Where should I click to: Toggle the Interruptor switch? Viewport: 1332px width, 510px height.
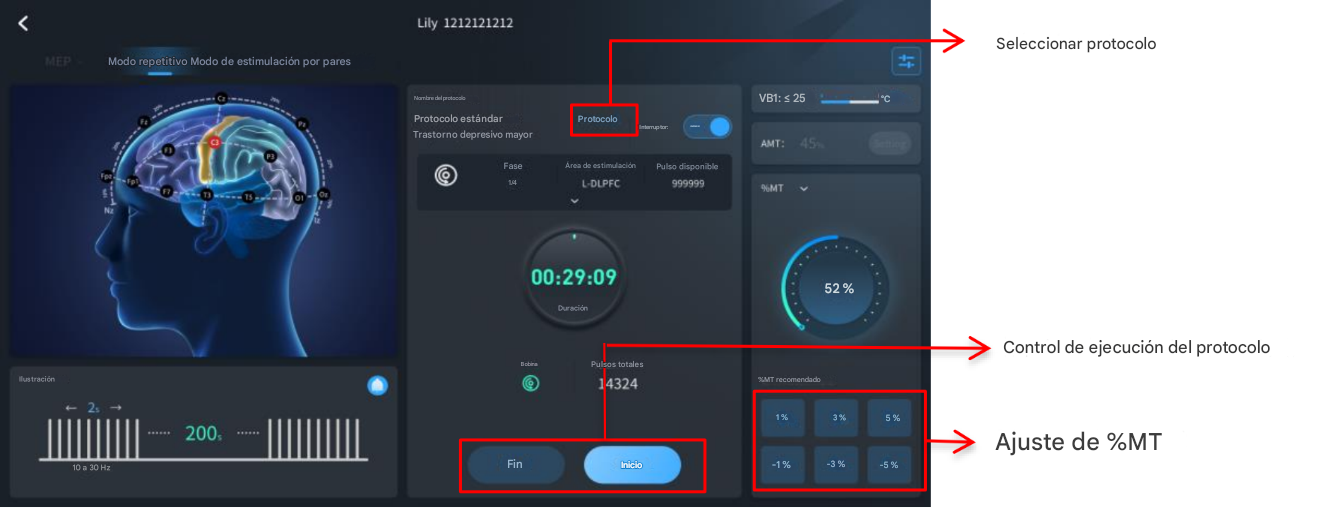pyautogui.click(x=707, y=127)
